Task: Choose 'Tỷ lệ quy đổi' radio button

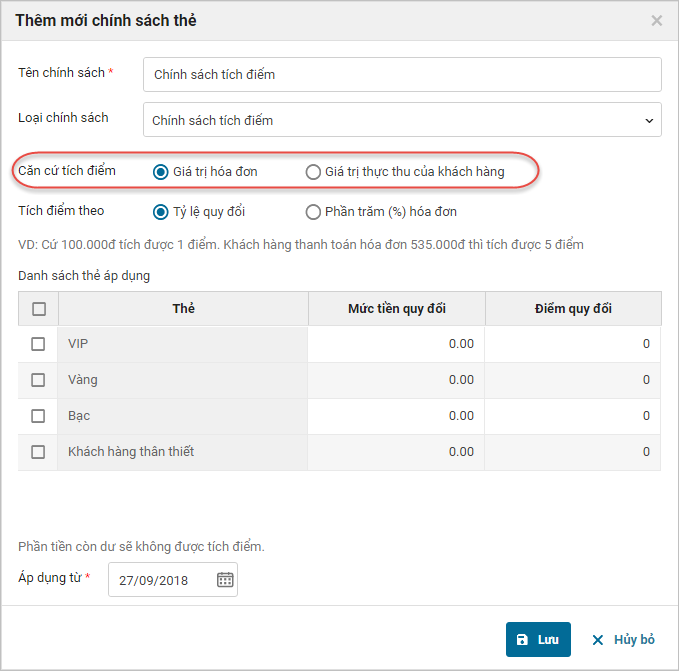Action: coord(160,212)
